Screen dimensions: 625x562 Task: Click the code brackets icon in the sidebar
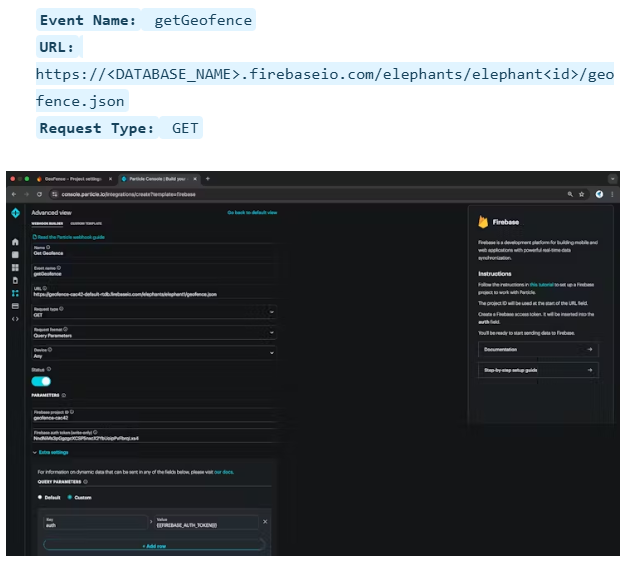tap(15, 319)
